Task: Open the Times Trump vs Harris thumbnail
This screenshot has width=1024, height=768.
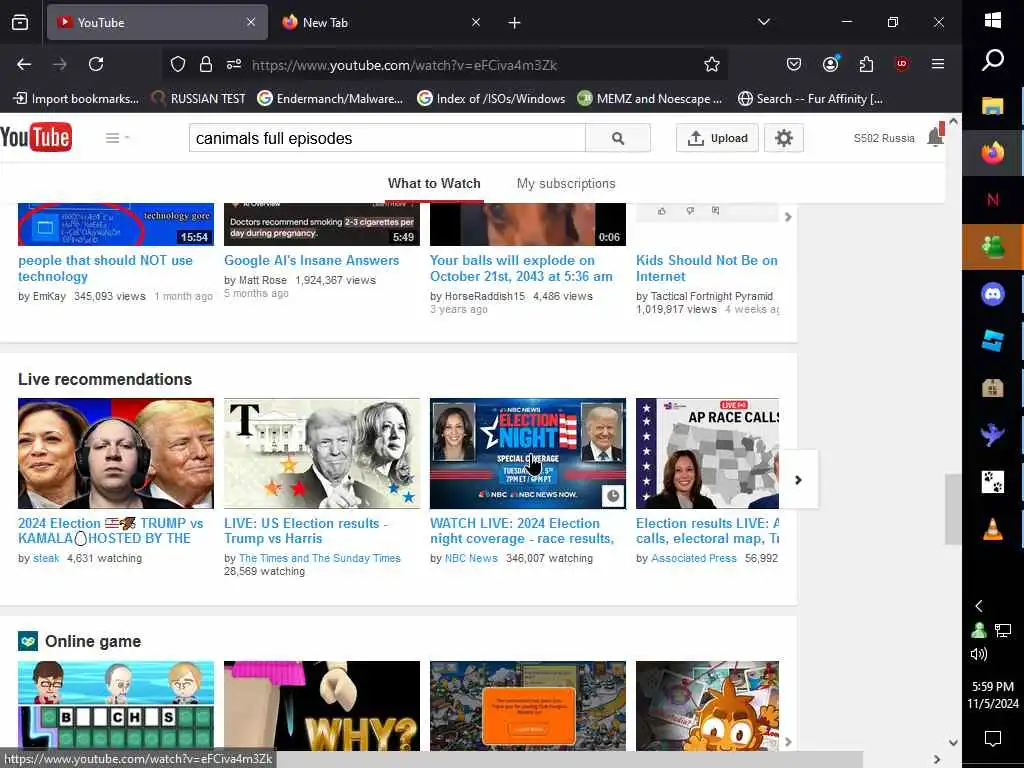Action: pyautogui.click(x=322, y=453)
